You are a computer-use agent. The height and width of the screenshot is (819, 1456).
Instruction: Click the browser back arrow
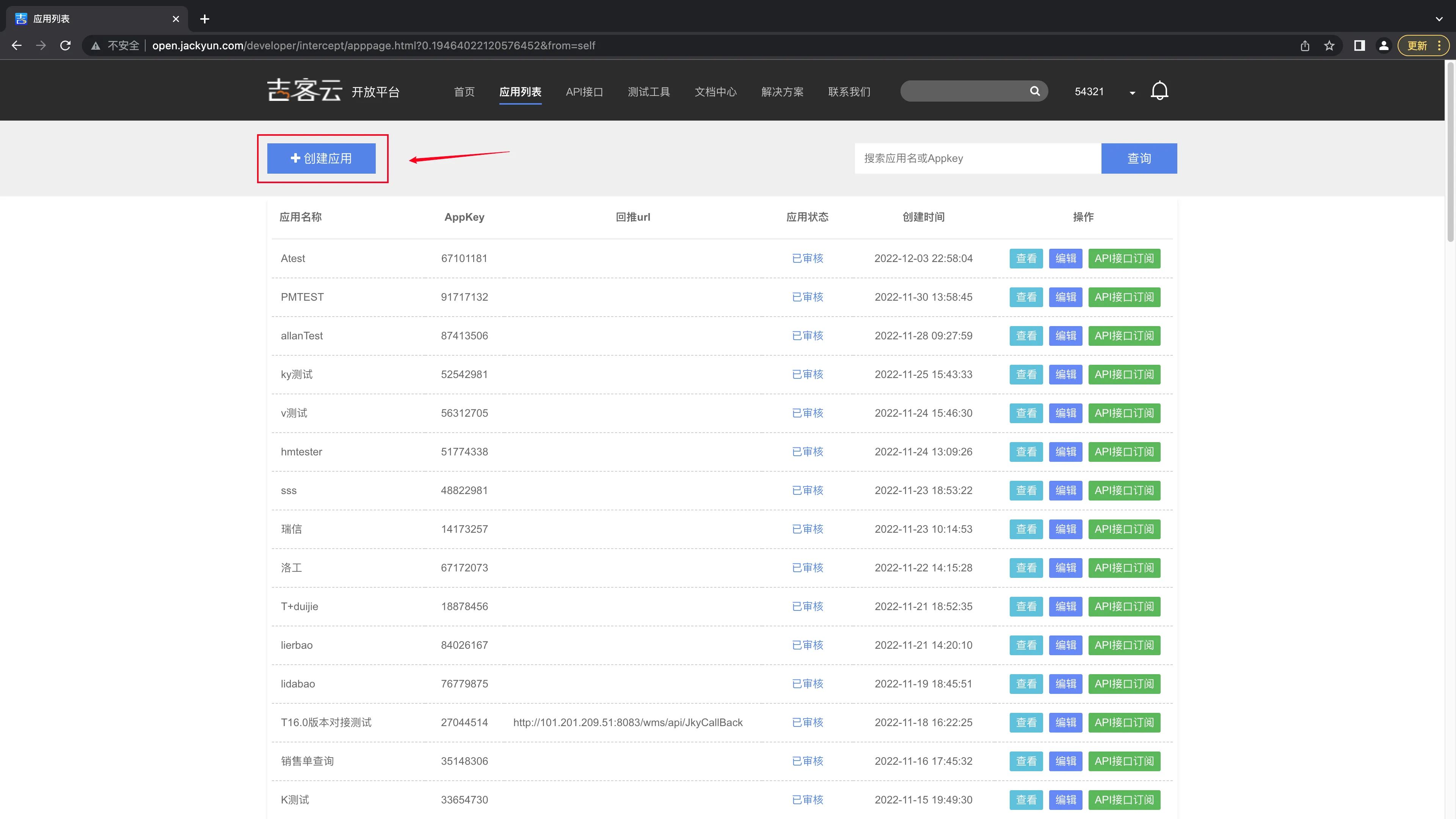[x=17, y=45]
